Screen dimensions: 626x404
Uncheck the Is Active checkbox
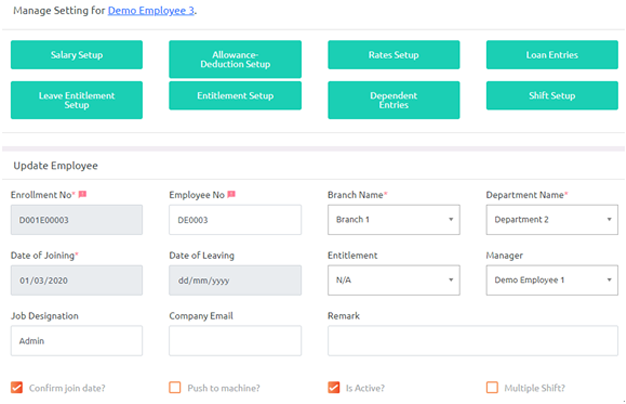click(x=334, y=387)
